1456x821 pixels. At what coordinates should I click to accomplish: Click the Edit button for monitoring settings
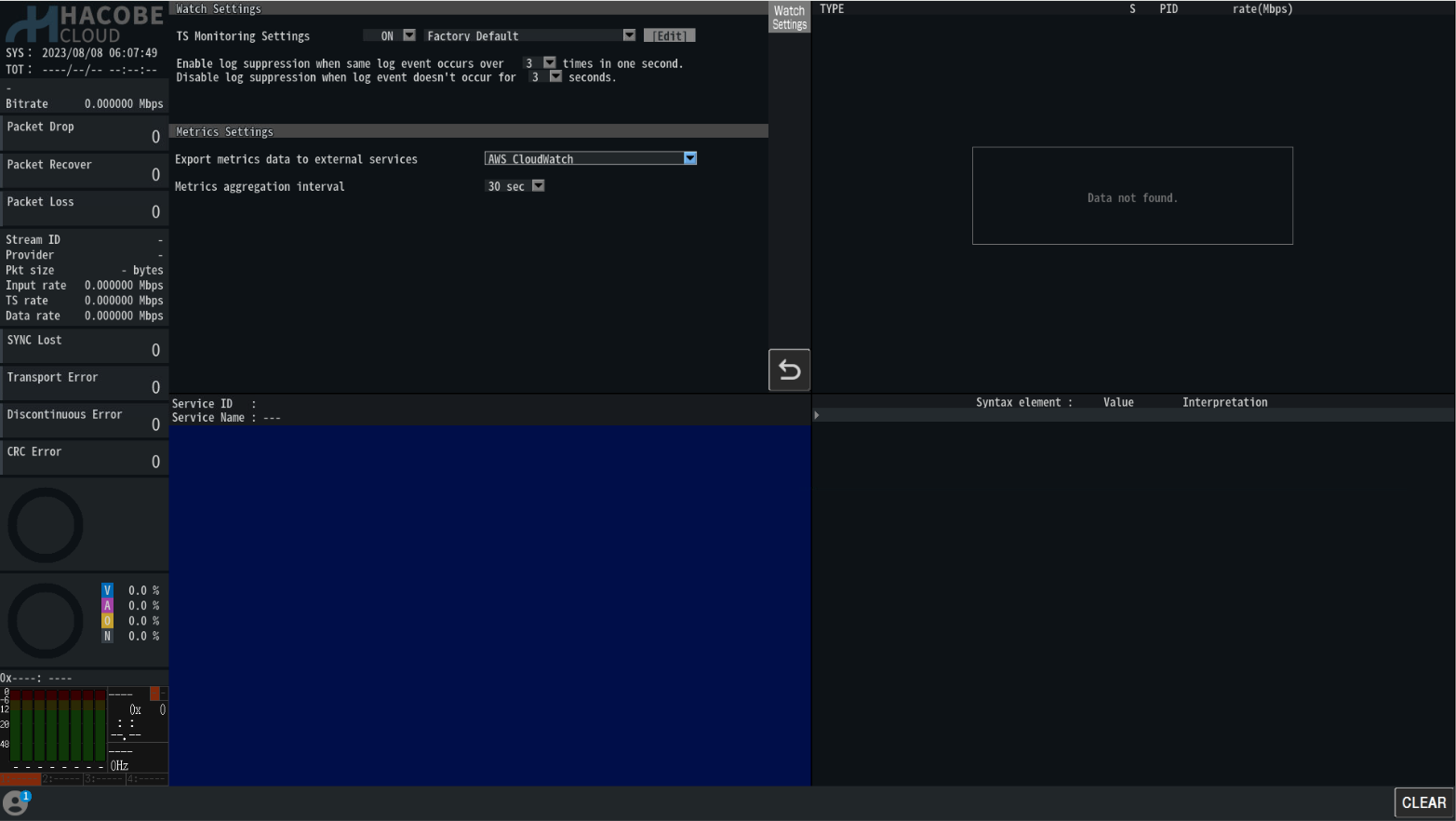coord(669,35)
